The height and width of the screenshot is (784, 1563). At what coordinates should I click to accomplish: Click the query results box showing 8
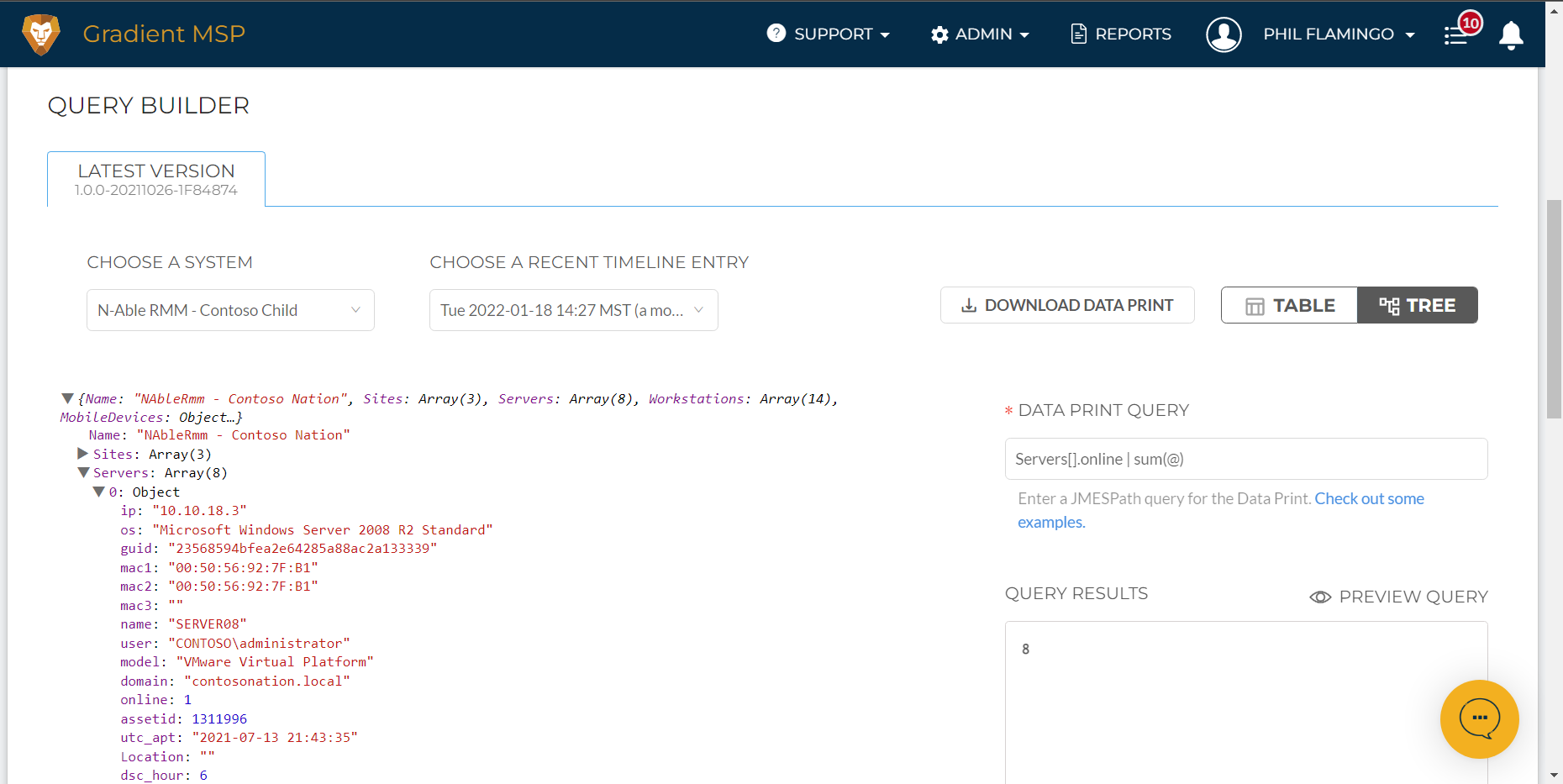pos(1246,702)
